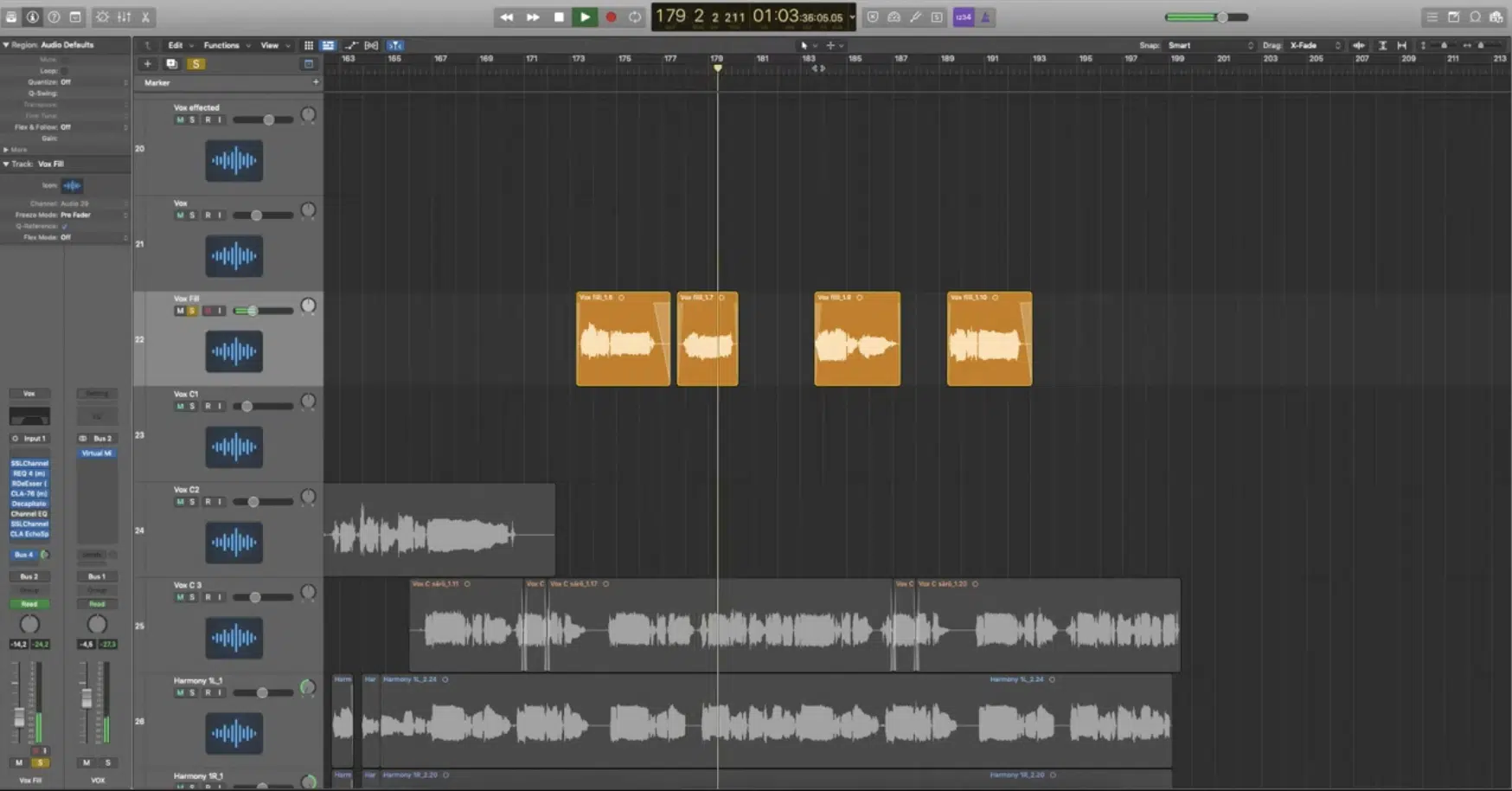Open the View menu in tracks area
The image size is (1512, 791).
(274, 45)
